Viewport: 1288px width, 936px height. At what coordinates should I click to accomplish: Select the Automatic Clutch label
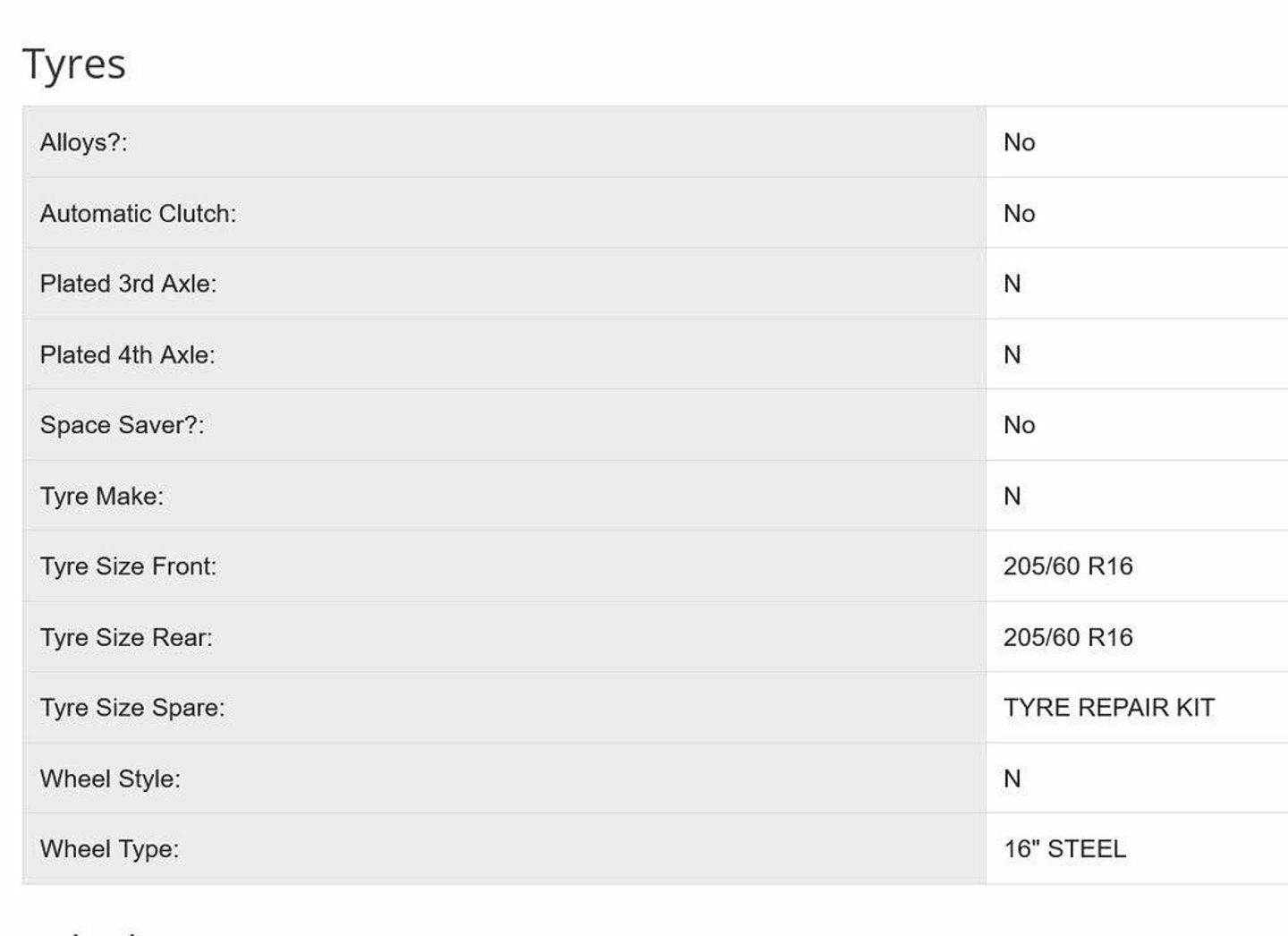coord(138,214)
